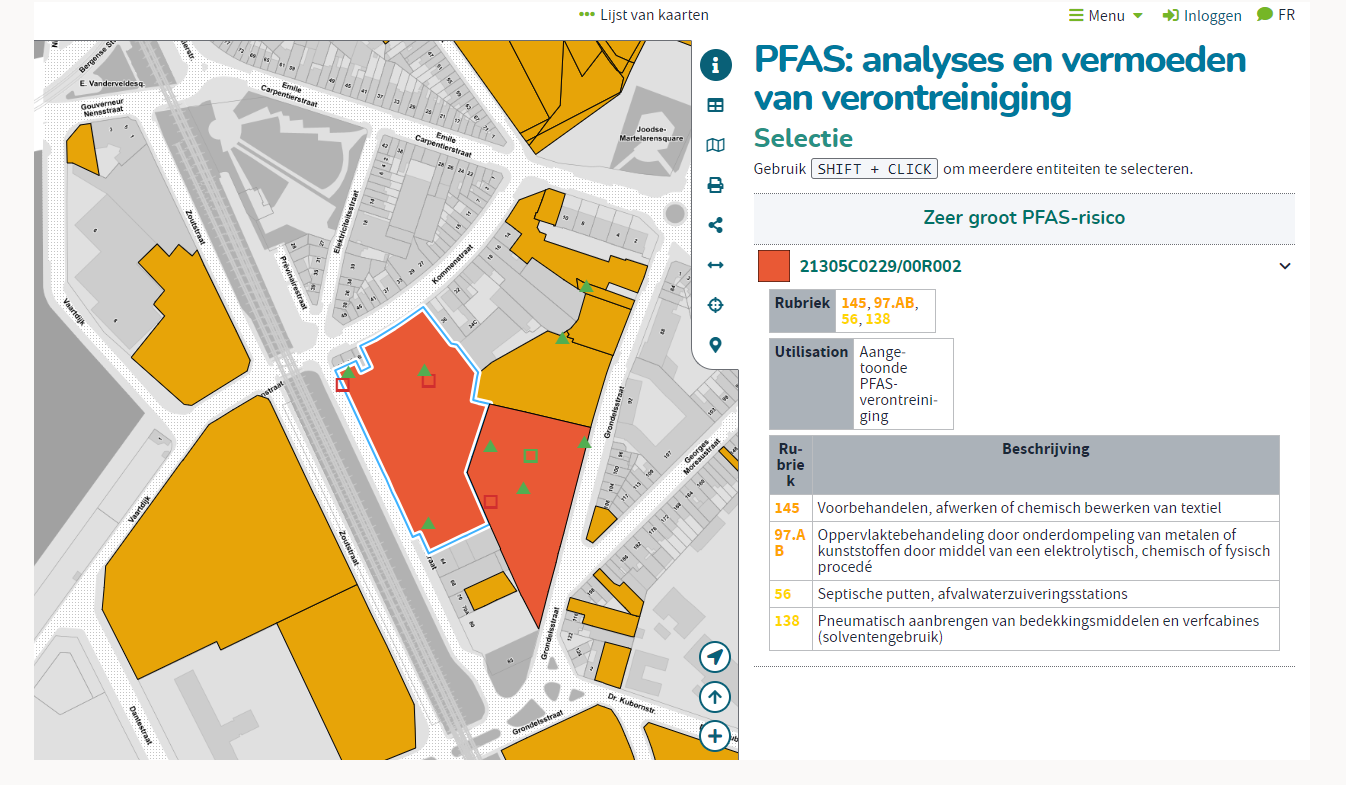
Task: Open Lijst van kaarten
Action: click(x=644, y=14)
